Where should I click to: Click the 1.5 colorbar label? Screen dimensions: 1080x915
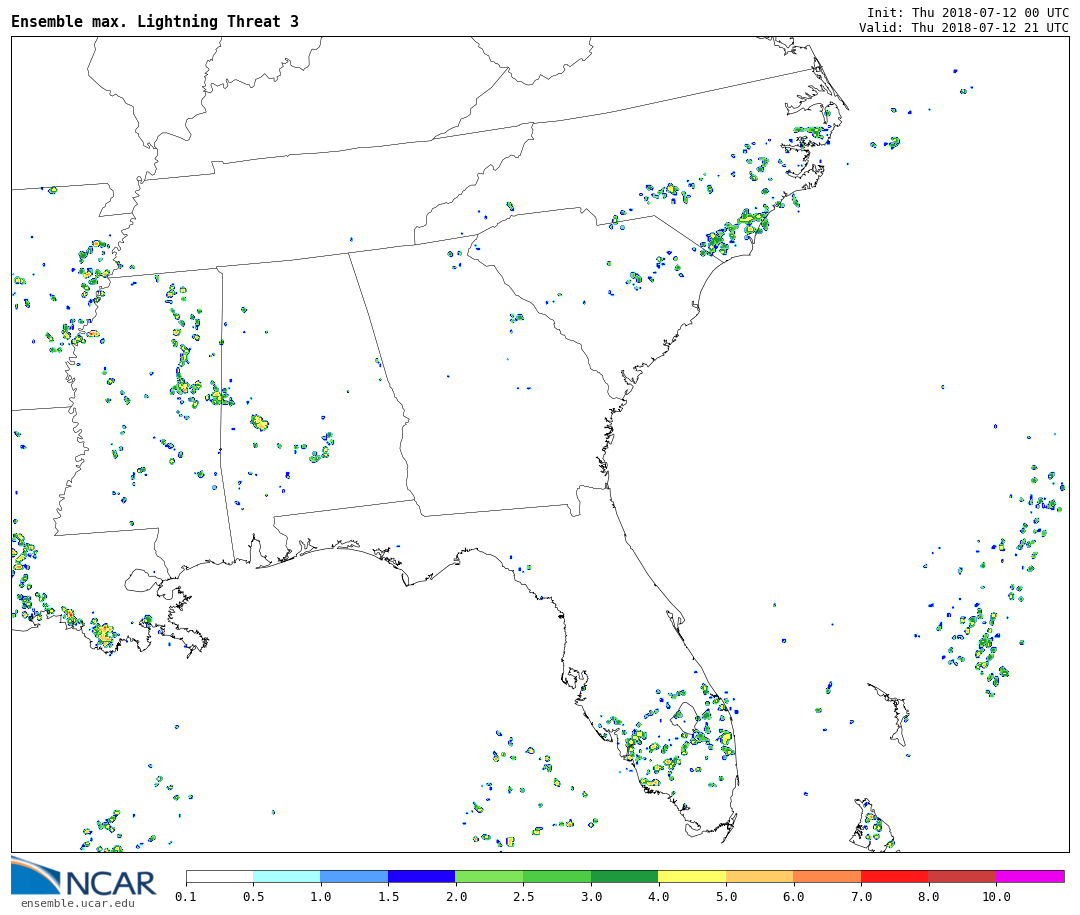388,896
